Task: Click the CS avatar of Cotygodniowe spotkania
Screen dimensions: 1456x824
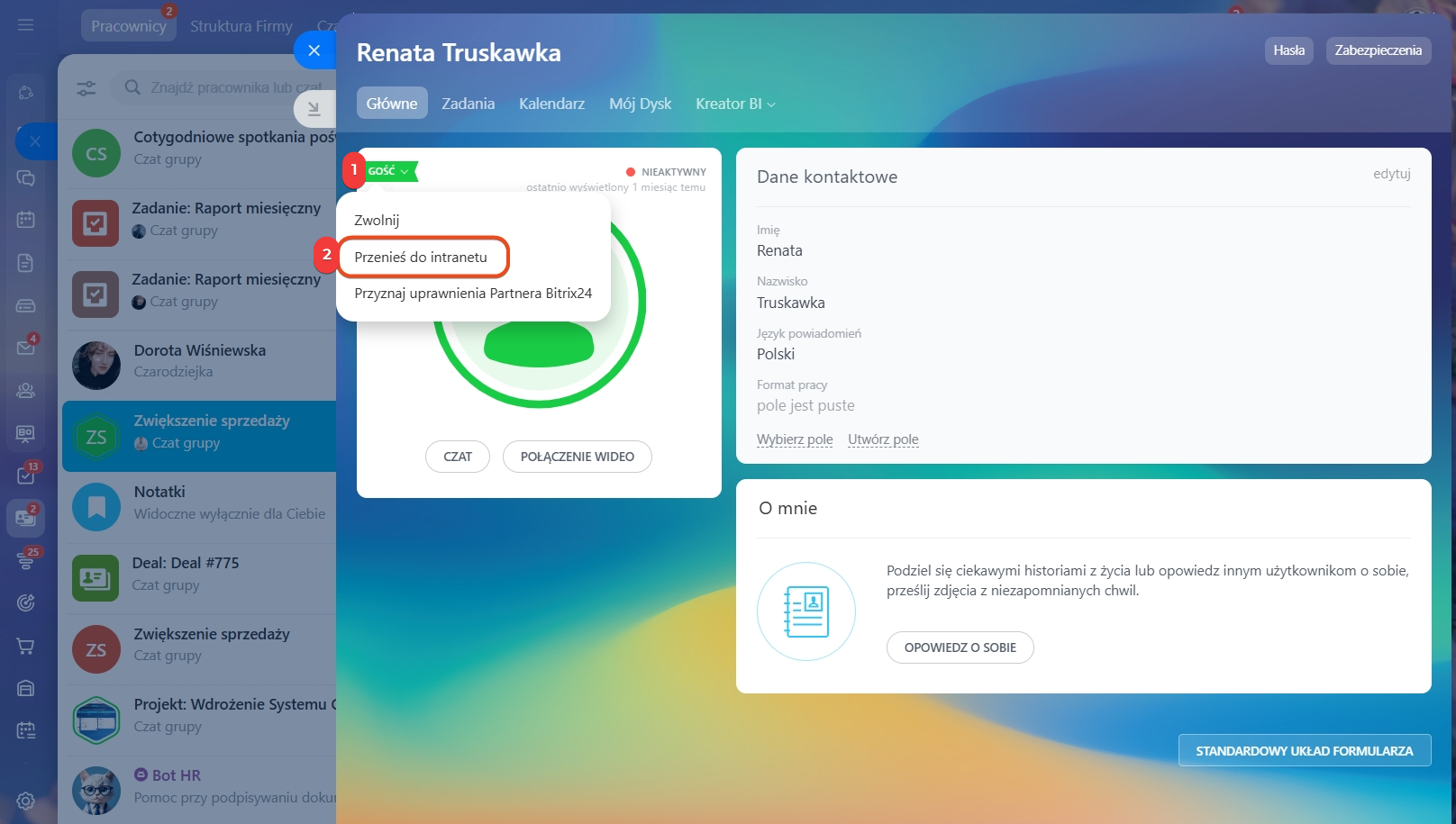Action: pyautogui.click(x=96, y=154)
